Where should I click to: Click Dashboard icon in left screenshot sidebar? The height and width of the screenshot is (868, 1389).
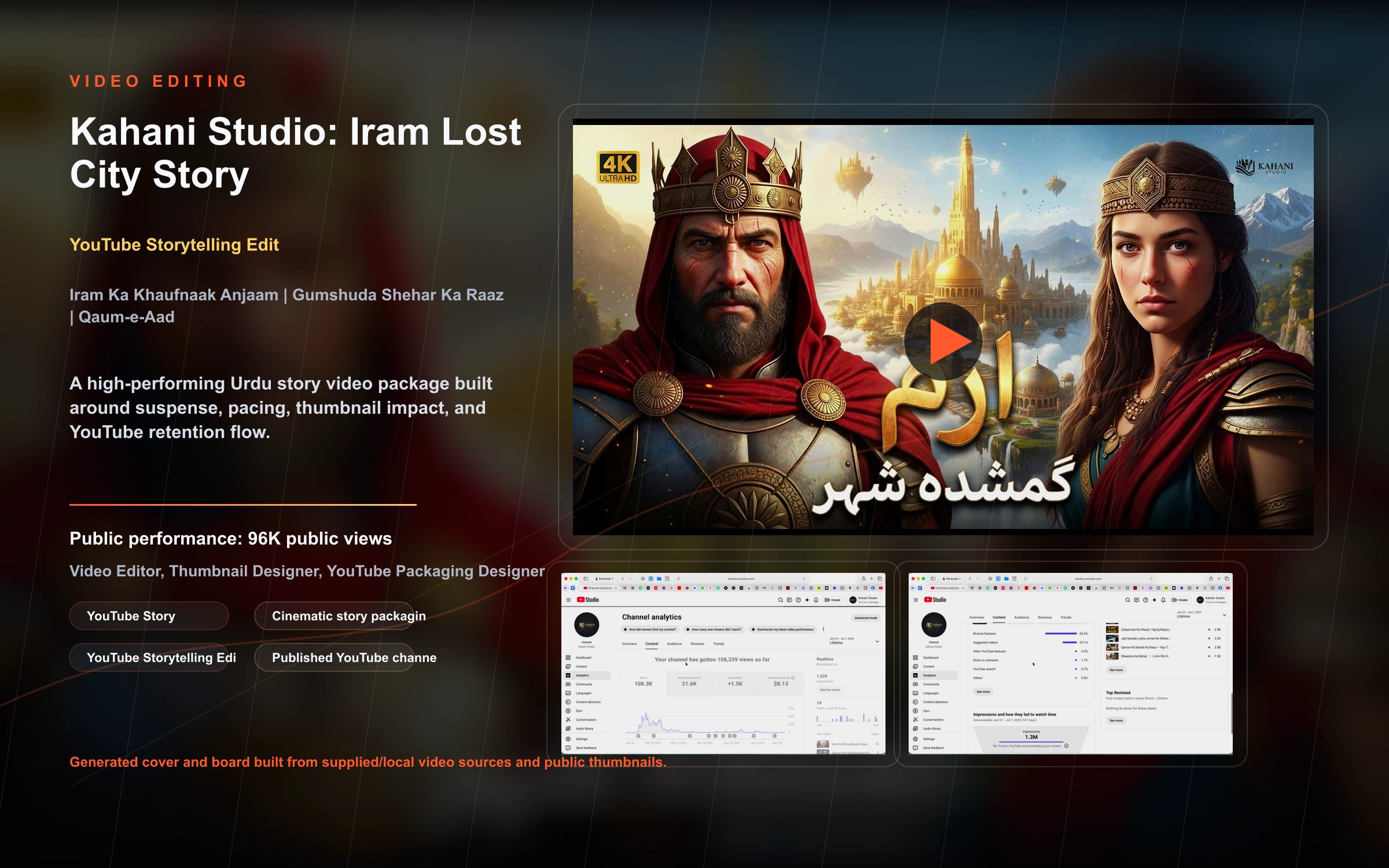coord(568,658)
